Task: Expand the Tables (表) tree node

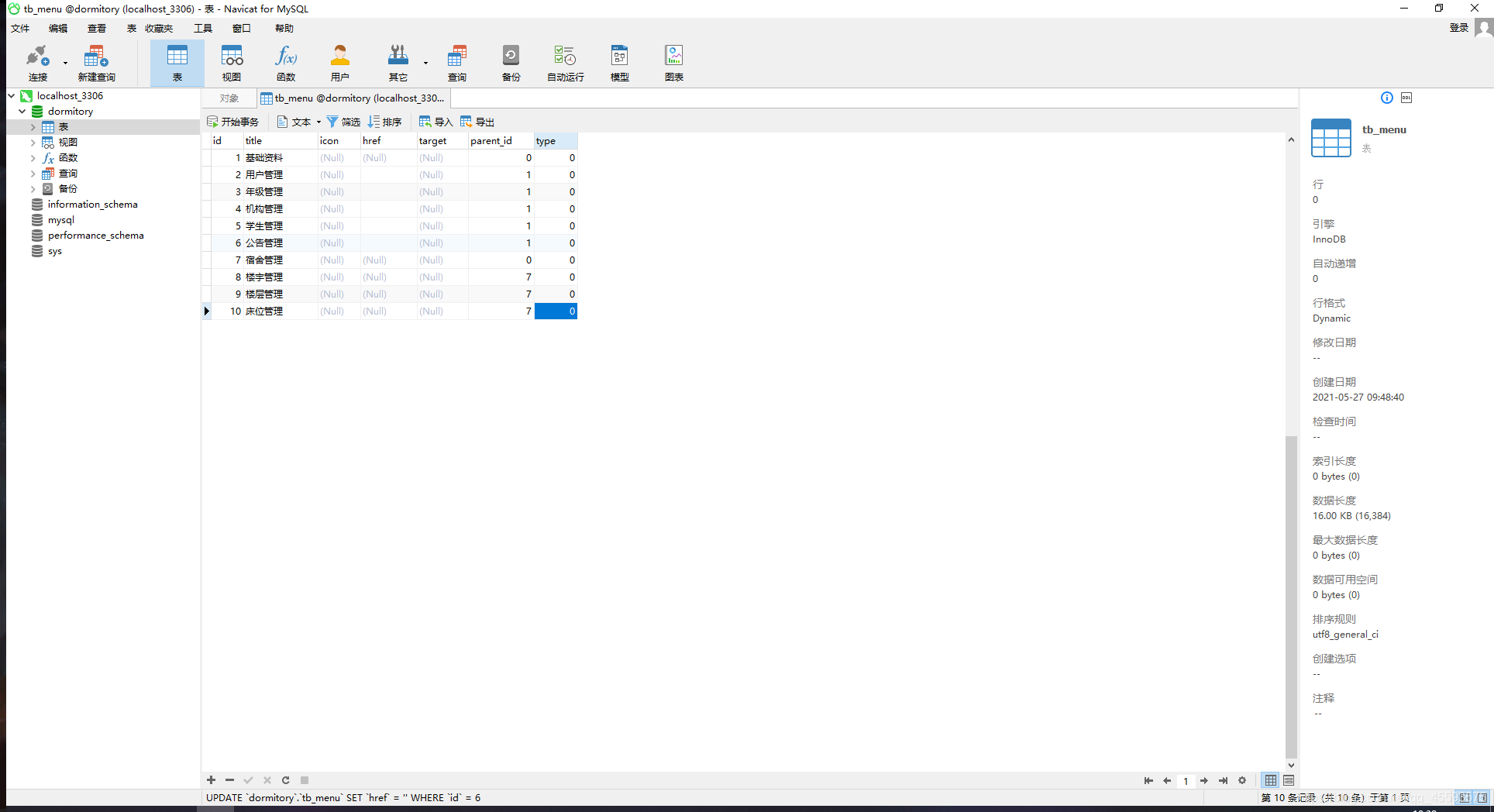Action: pyautogui.click(x=33, y=127)
